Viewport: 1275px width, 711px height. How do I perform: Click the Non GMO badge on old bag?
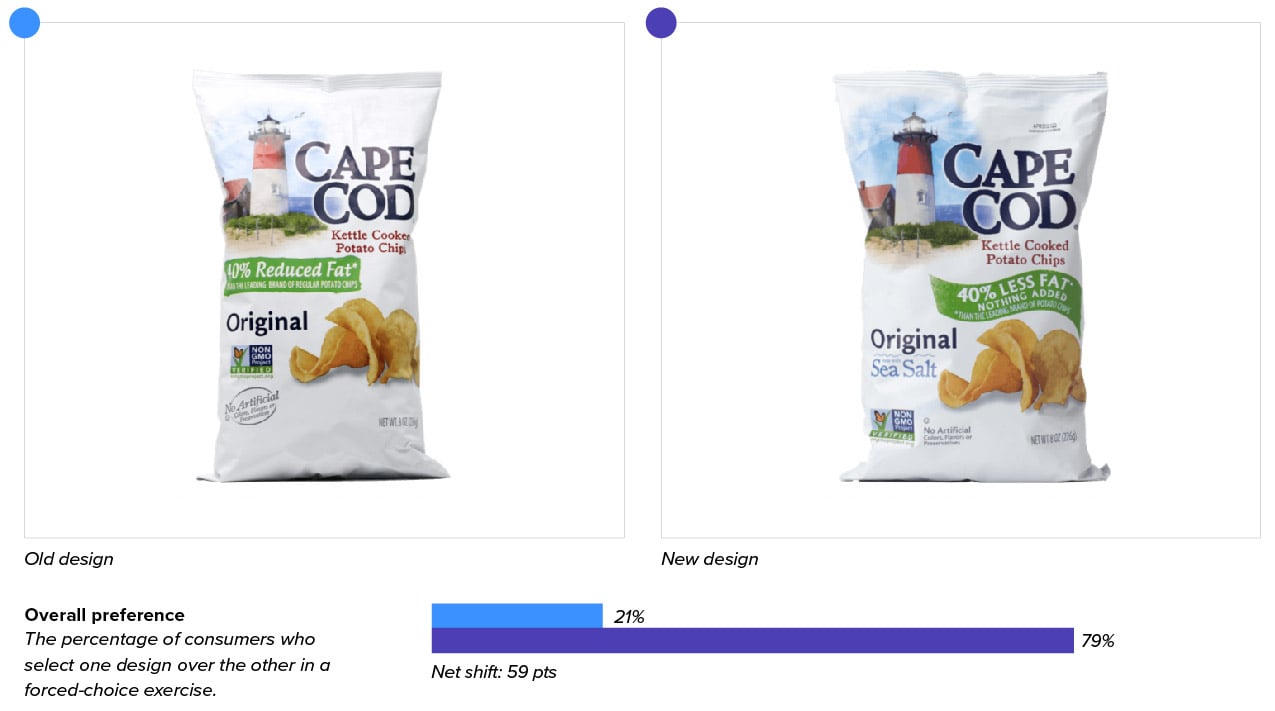click(x=251, y=362)
